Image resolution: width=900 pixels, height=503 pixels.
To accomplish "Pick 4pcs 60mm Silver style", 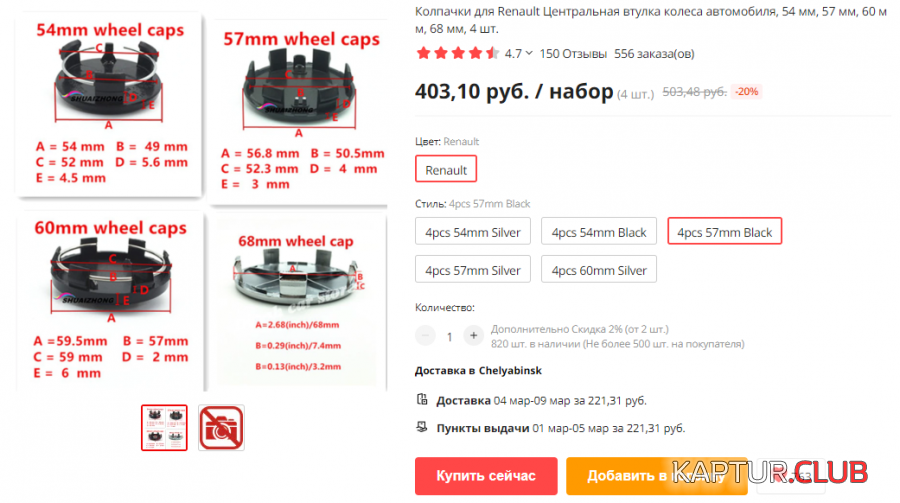I will pyautogui.click(x=599, y=269).
